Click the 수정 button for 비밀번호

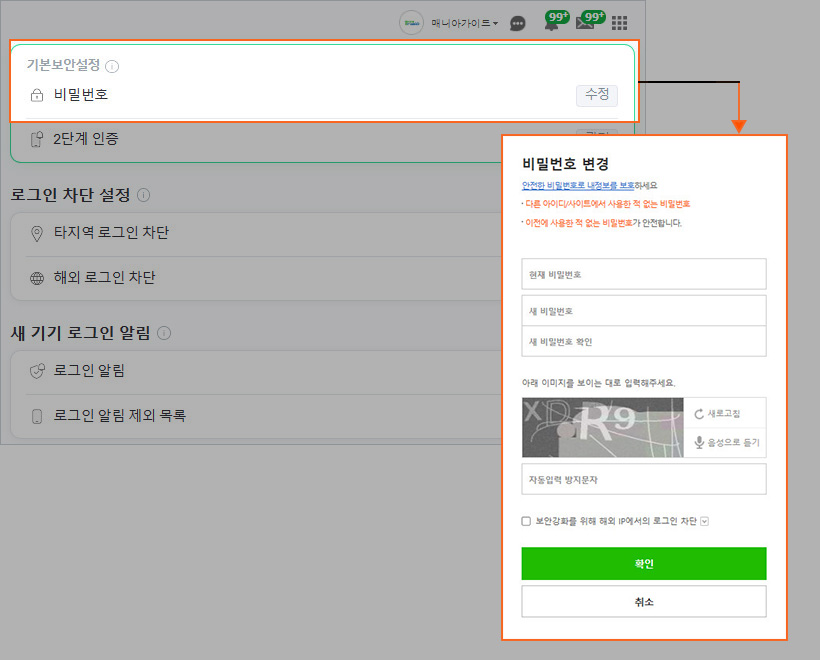pos(597,95)
